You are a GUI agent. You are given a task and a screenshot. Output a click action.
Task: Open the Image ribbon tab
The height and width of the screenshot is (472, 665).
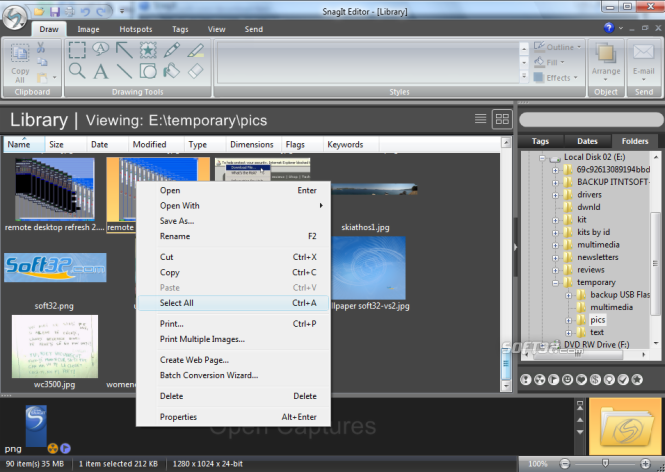tap(88, 29)
